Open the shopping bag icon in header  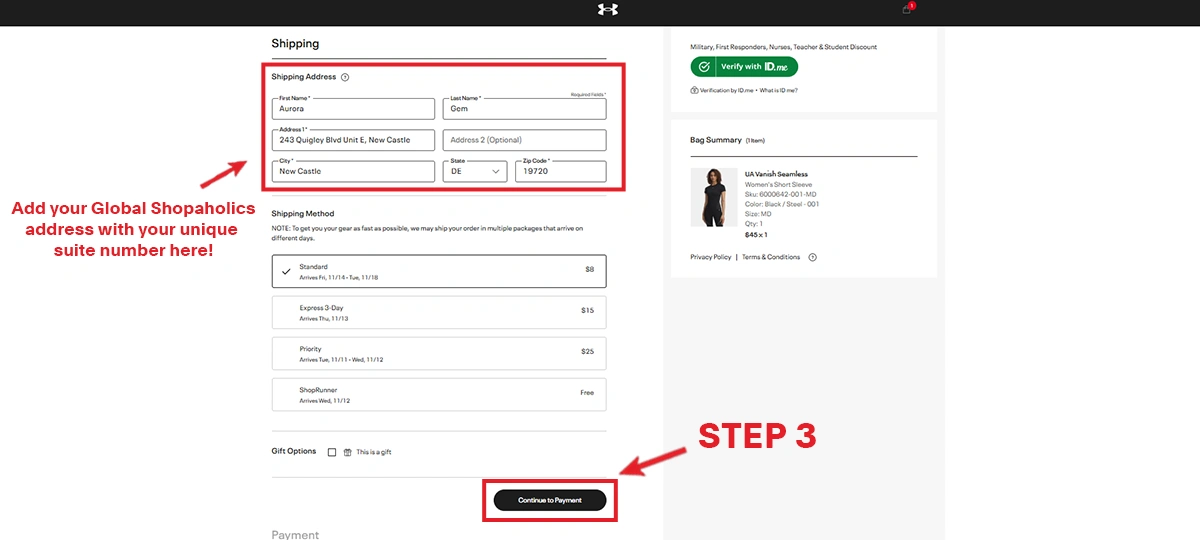click(907, 9)
